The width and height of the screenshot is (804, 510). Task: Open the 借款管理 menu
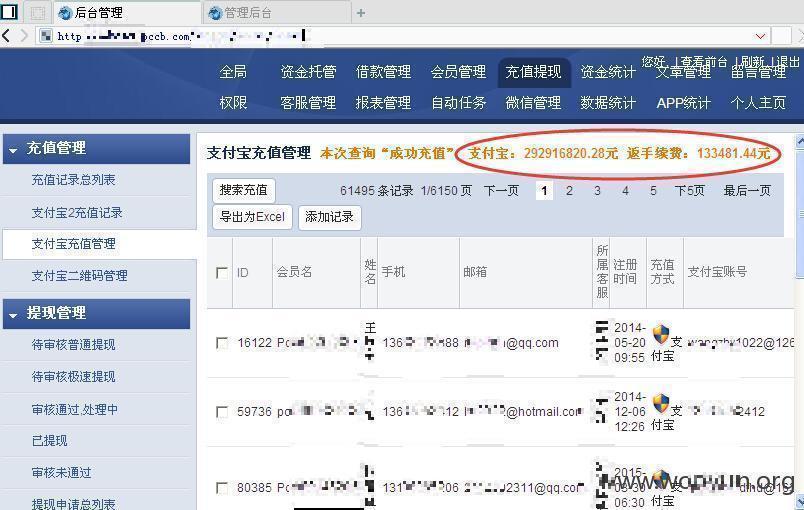click(x=383, y=72)
